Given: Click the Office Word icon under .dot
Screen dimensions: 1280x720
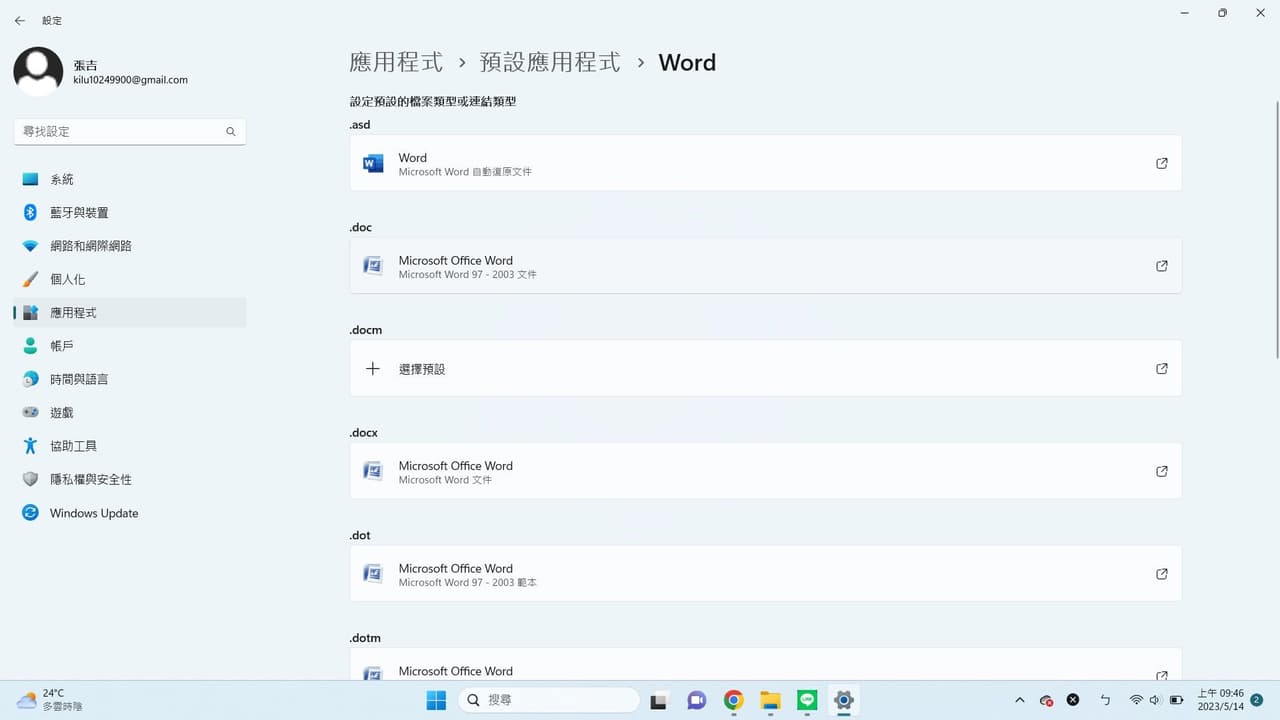Looking at the screenshot, I should [373, 574].
